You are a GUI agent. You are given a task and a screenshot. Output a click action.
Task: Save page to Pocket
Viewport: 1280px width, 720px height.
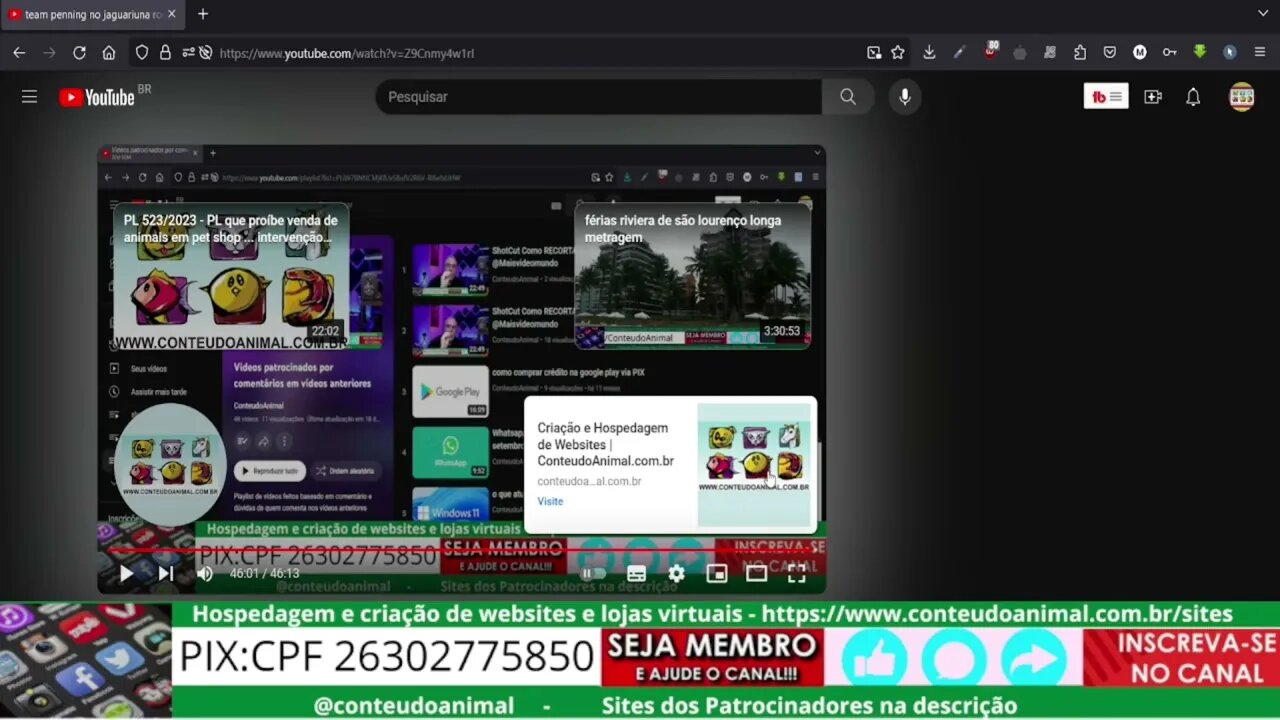coord(1110,53)
